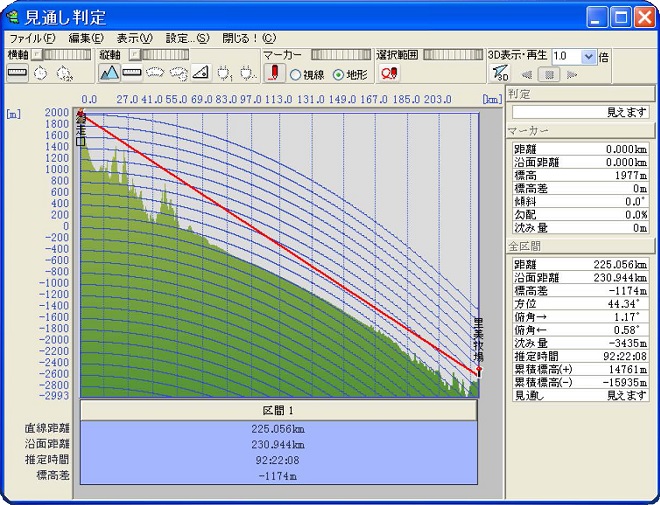Select the vertical-axis double curvature icon

(178, 73)
